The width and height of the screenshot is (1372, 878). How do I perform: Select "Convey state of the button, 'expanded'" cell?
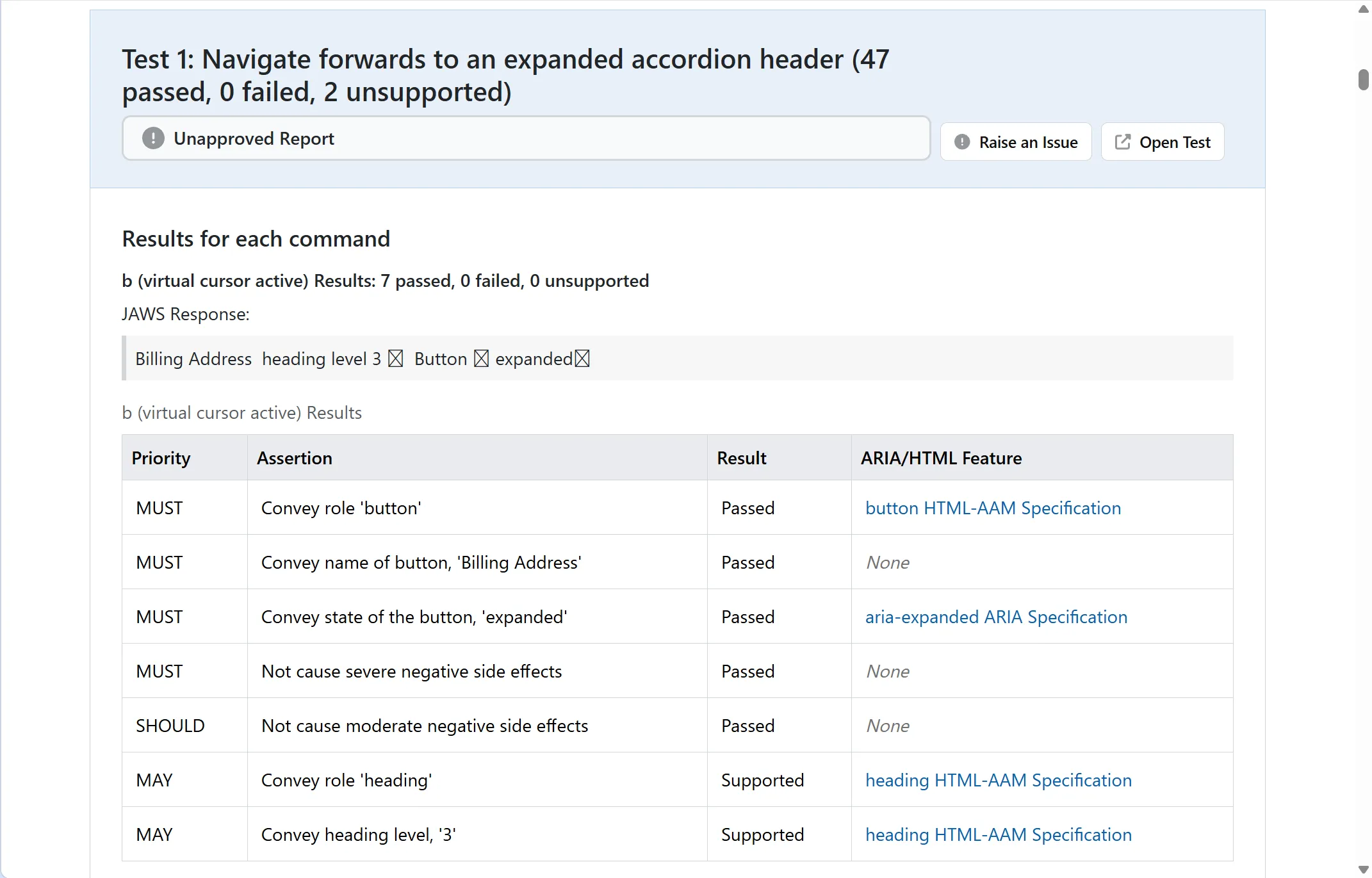point(477,617)
